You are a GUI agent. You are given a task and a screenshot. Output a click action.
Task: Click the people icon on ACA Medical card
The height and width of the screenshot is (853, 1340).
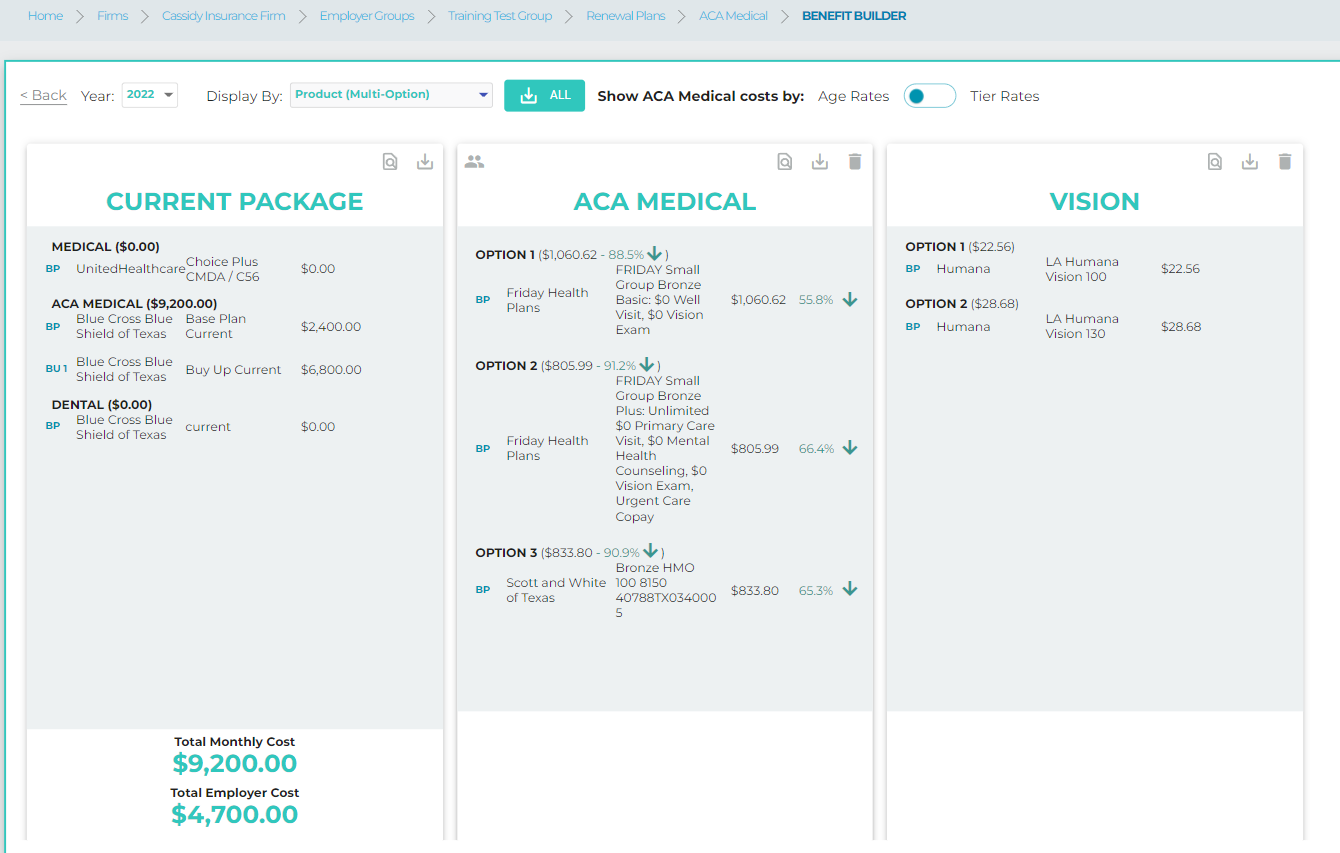tap(474, 162)
